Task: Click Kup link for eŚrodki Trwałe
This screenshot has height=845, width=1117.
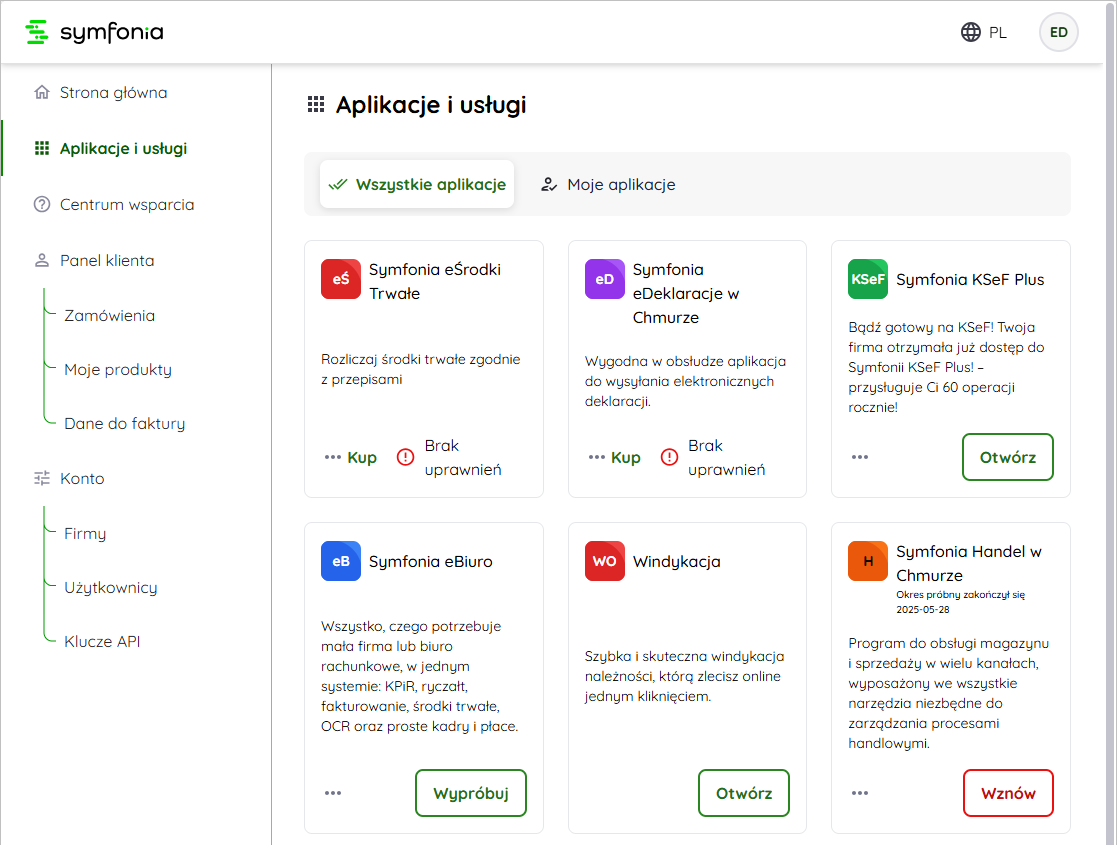Action: pyautogui.click(x=362, y=457)
